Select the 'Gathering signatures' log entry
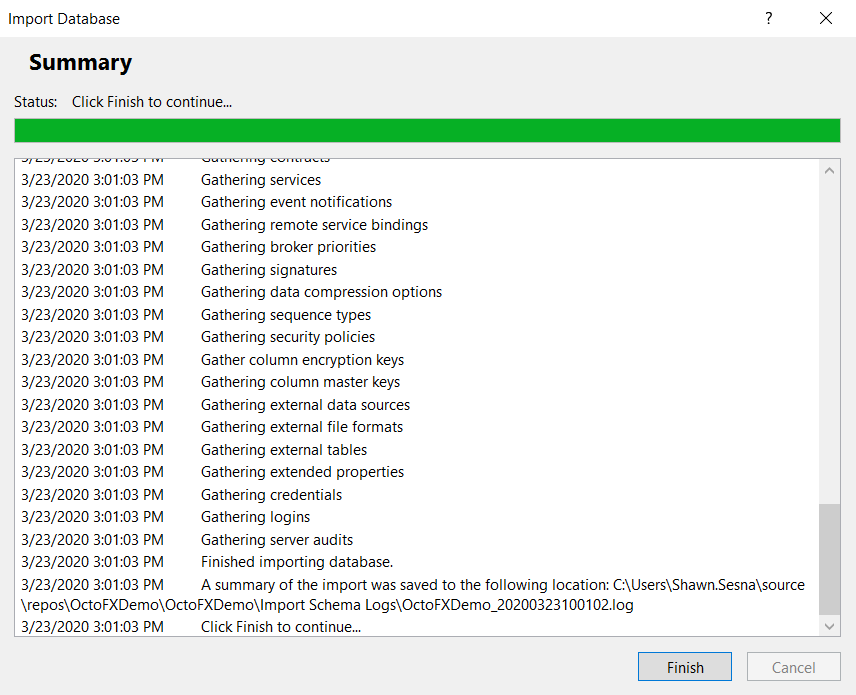Viewport: 856px width, 695px height. point(268,269)
